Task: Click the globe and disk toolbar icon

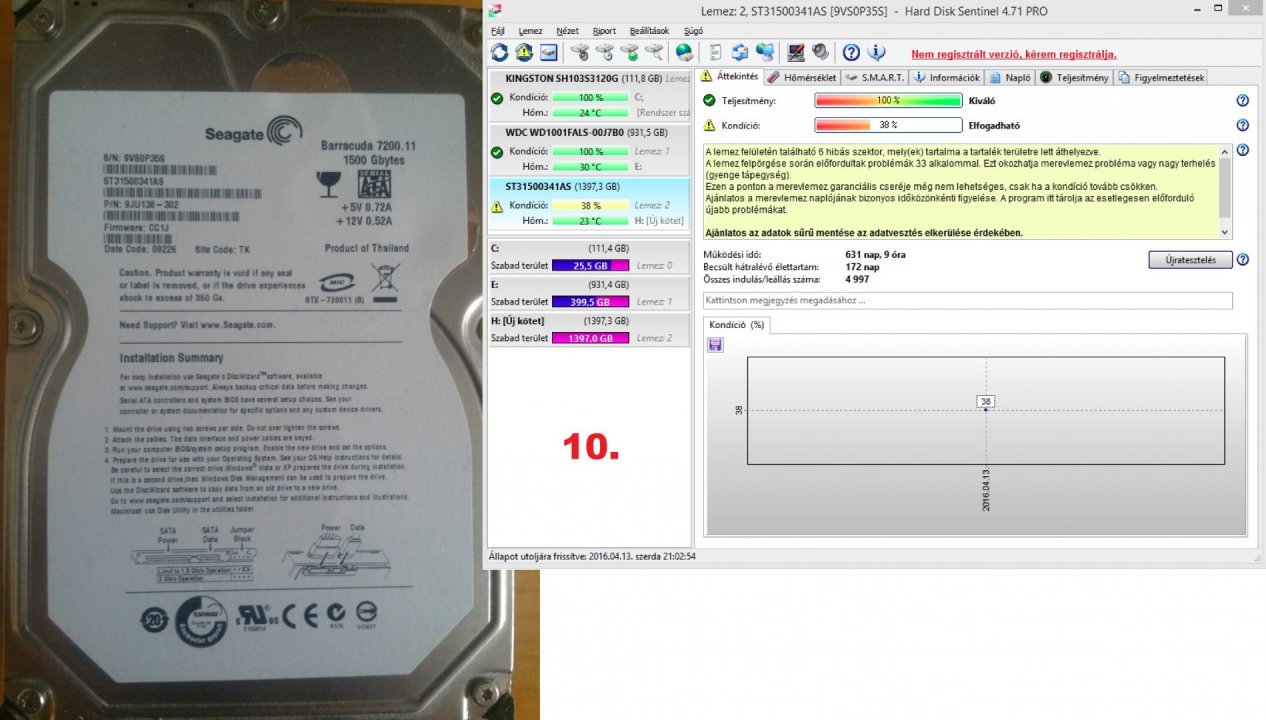Action: (x=684, y=52)
